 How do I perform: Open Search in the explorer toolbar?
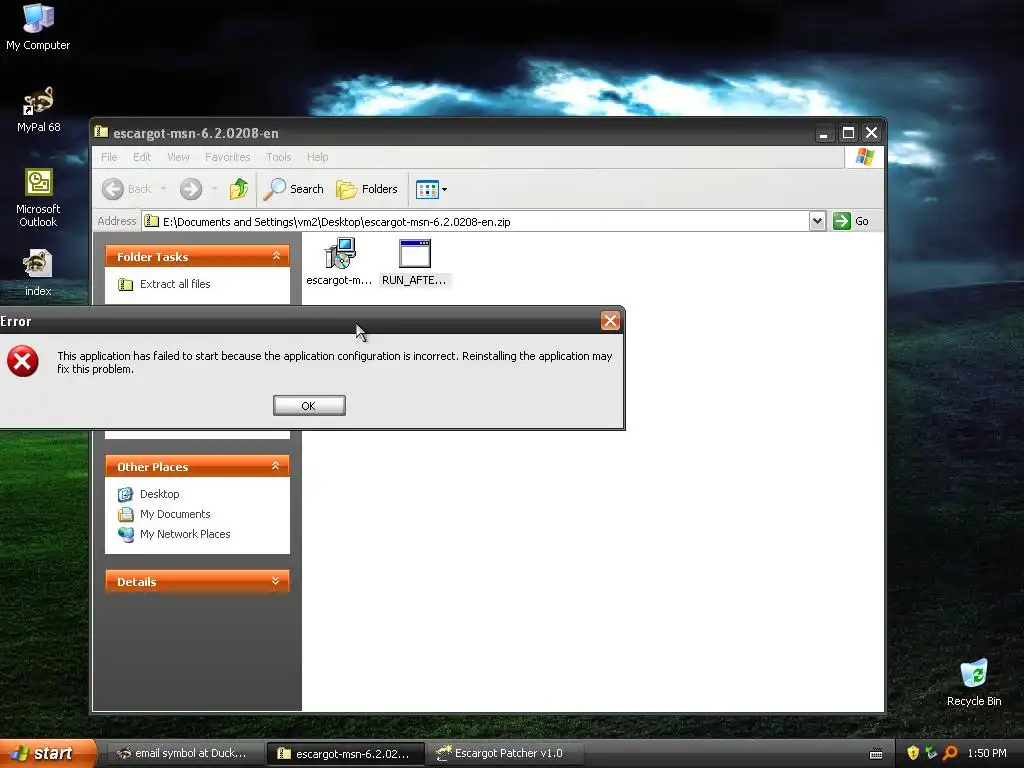[293, 189]
